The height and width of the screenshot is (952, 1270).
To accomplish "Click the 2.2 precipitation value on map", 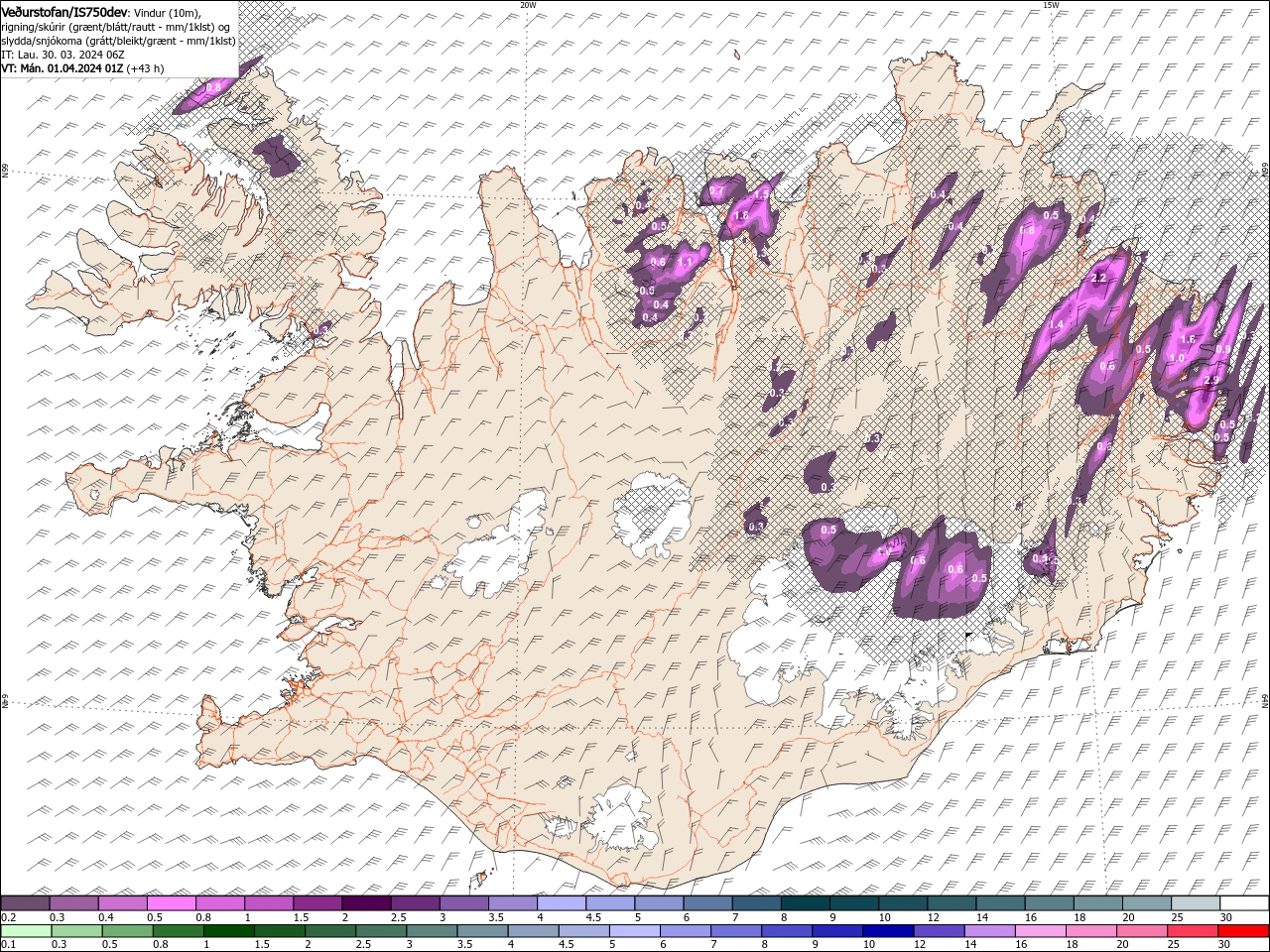I will tap(1098, 279).
